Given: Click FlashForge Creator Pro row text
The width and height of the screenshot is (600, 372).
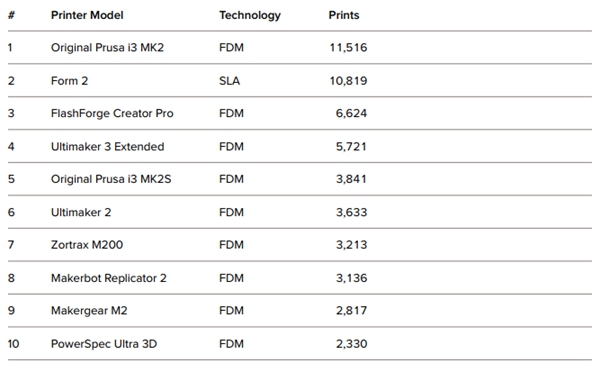Looking at the screenshot, I should (112, 114).
